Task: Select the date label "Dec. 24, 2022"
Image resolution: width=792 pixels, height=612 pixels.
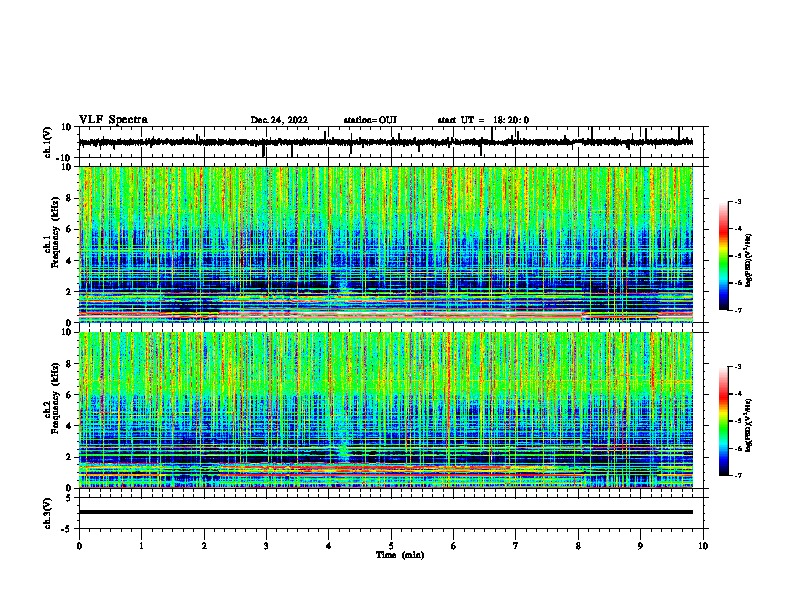Action: [x=279, y=120]
